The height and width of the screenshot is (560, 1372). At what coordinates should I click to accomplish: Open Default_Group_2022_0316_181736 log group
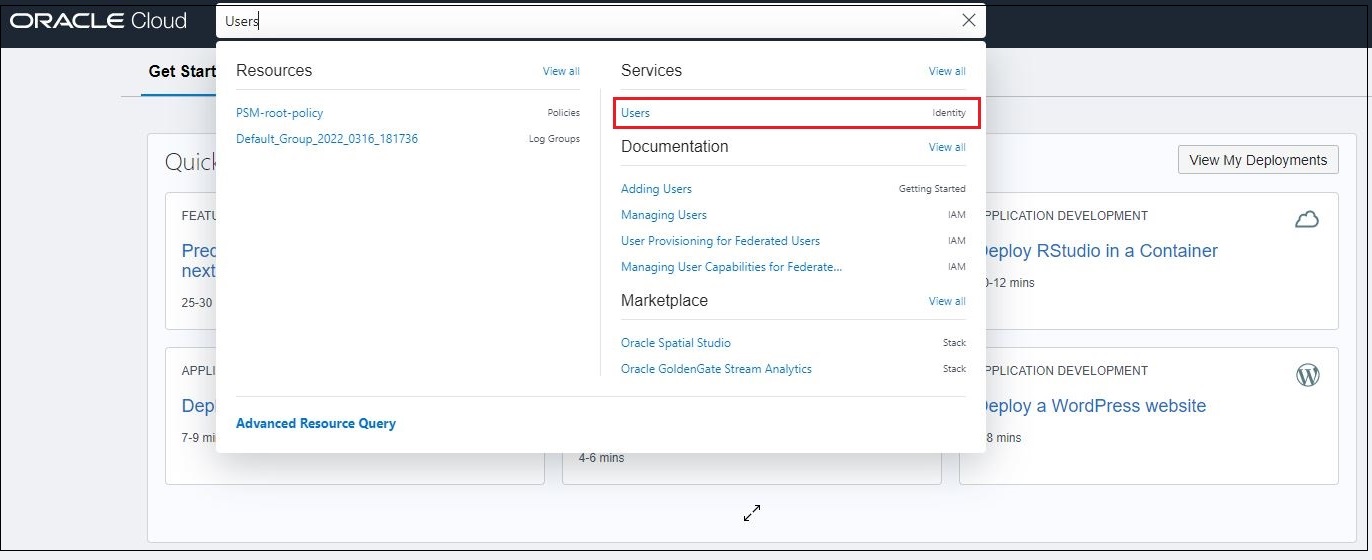[x=327, y=139]
